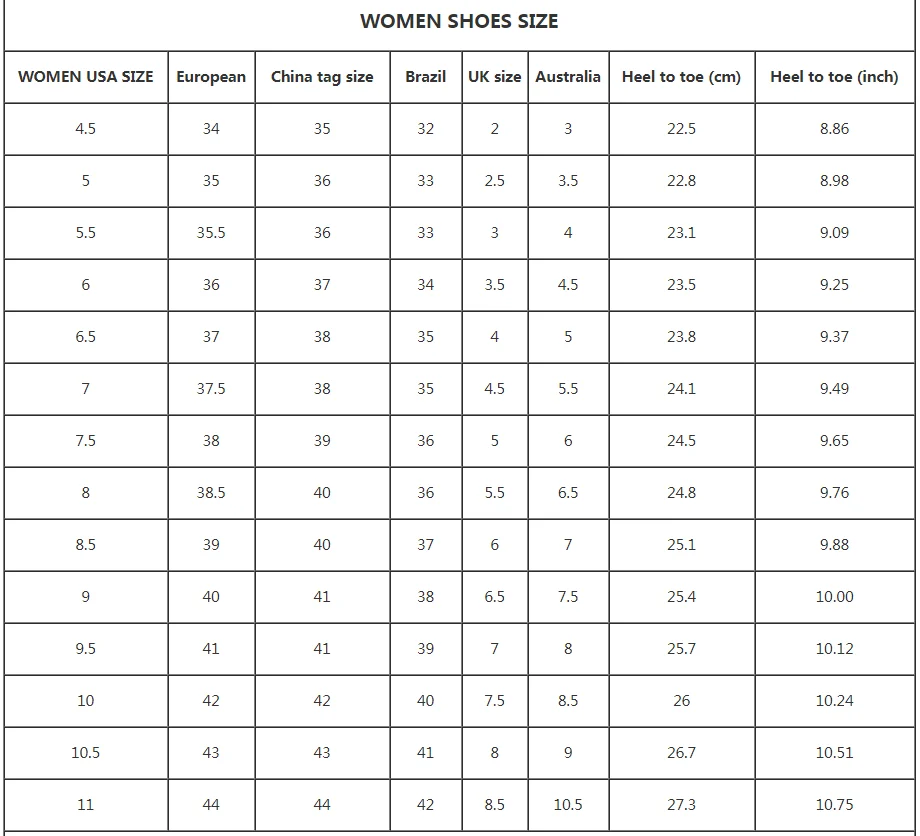Select the China tag size header

(322, 77)
